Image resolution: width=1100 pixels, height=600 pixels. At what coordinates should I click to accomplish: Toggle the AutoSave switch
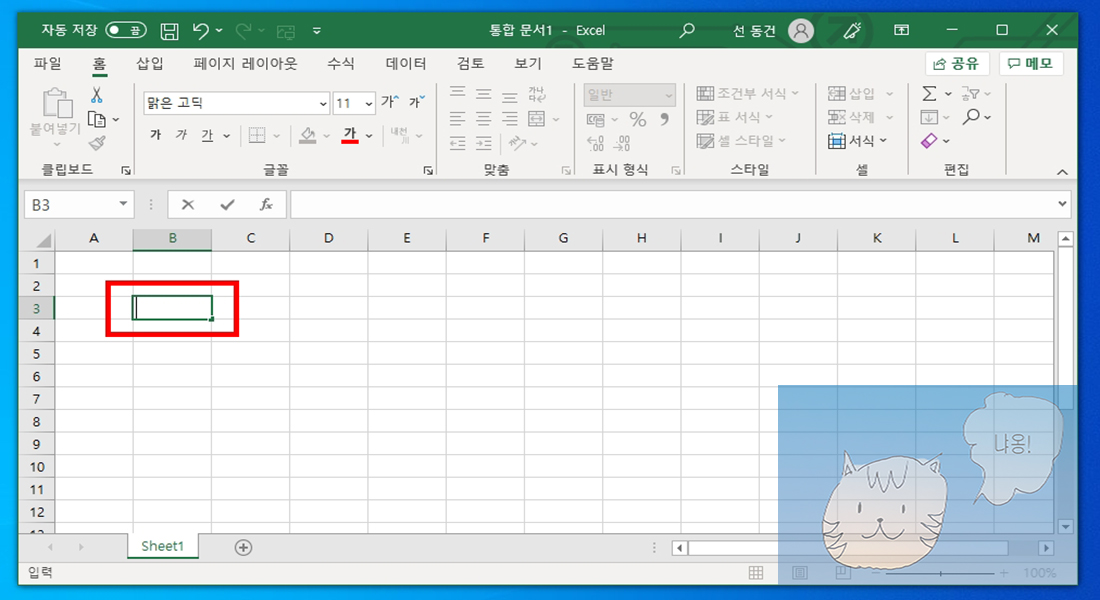tap(126, 30)
